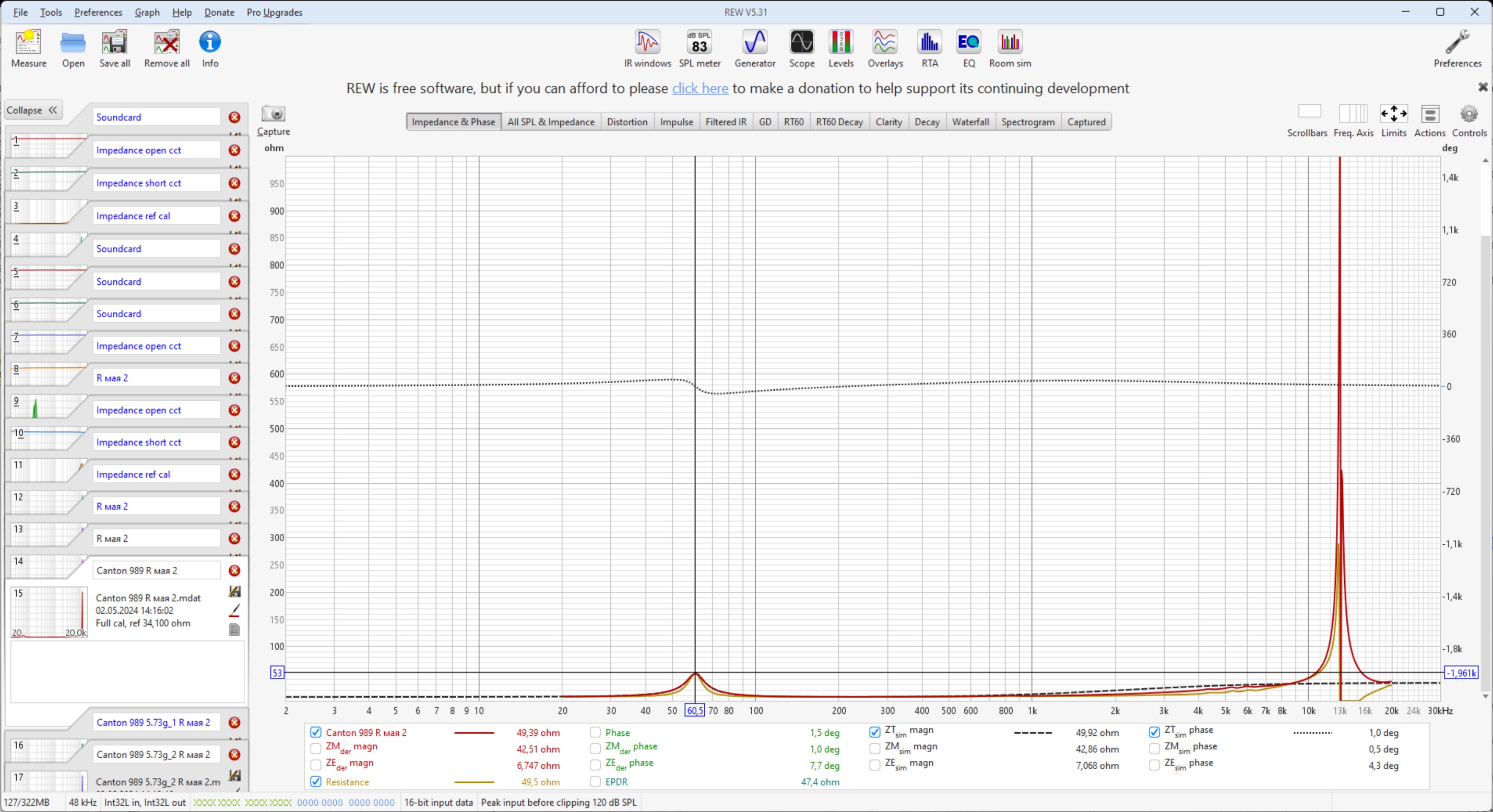Select the Canton 989 R мая 2 name field
Image resolution: width=1493 pixels, height=812 pixels.
pos(156,570)
